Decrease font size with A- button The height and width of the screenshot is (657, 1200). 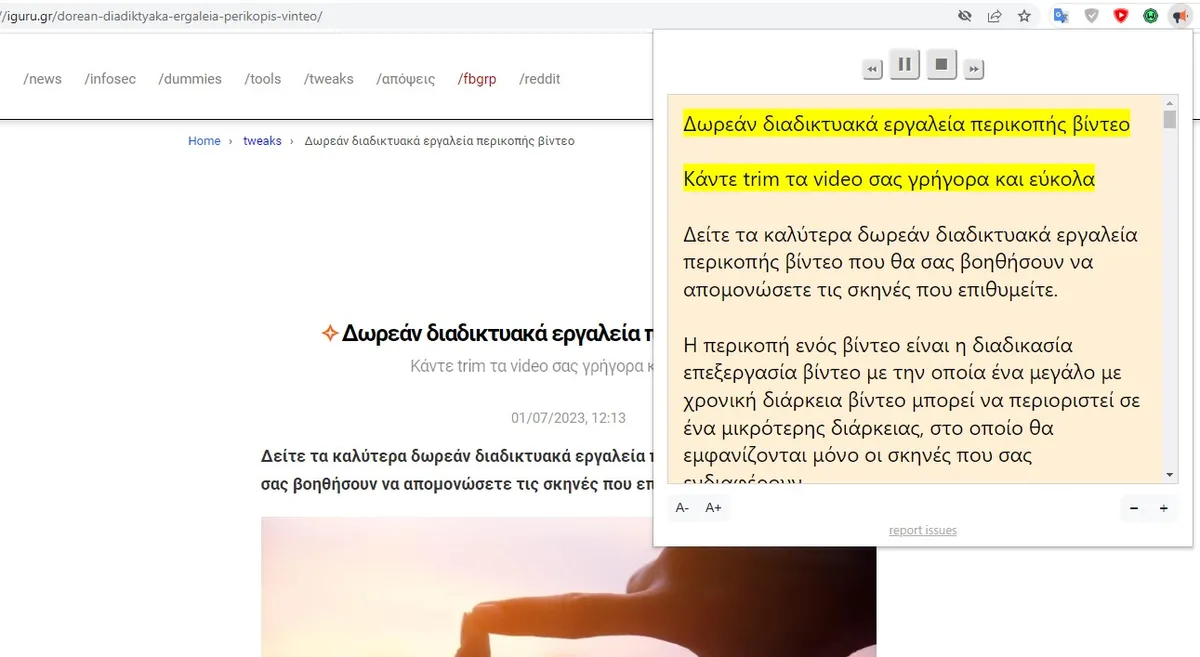[682, 508]
